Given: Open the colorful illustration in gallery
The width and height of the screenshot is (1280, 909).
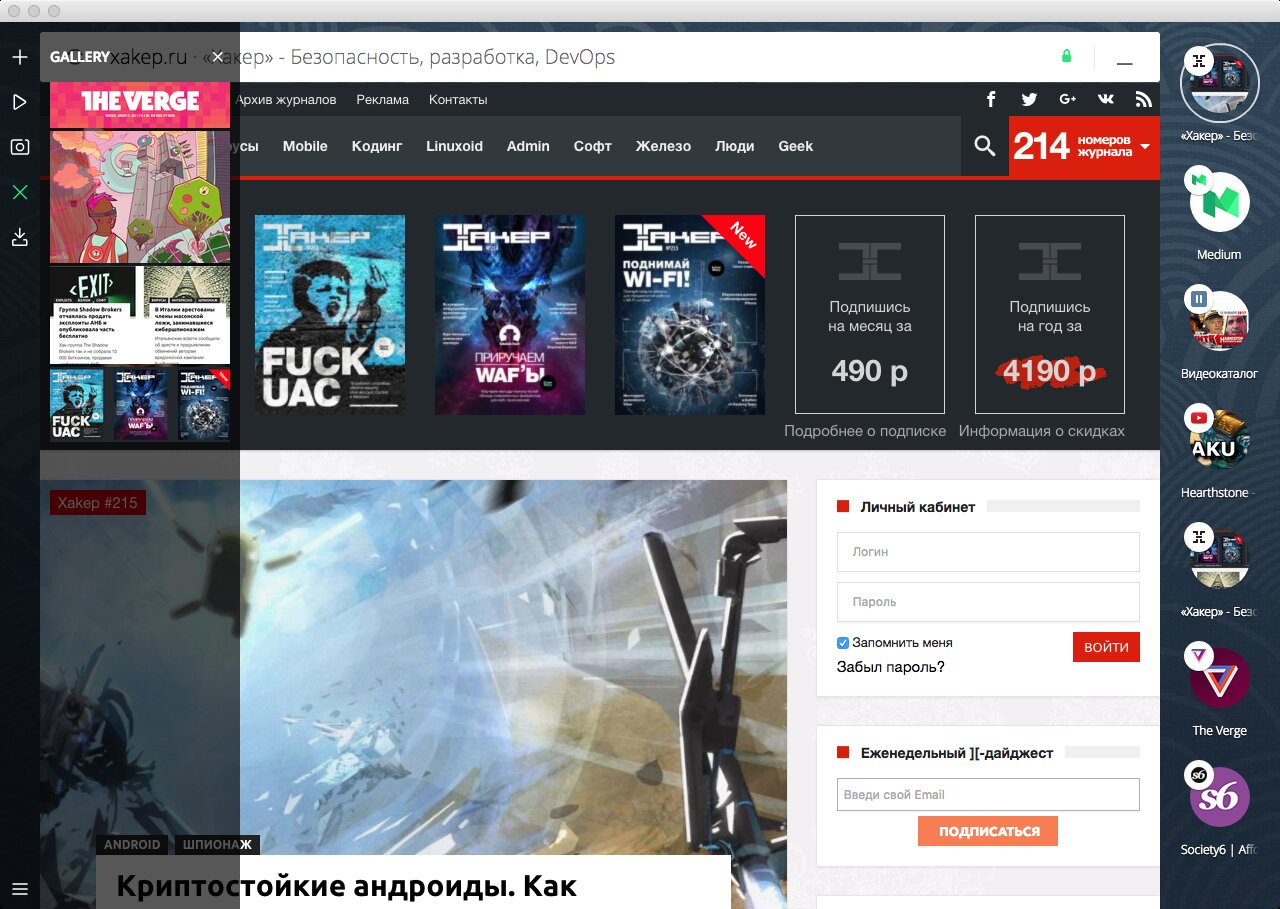Looking at the screenshot, I should click(140, 197).
